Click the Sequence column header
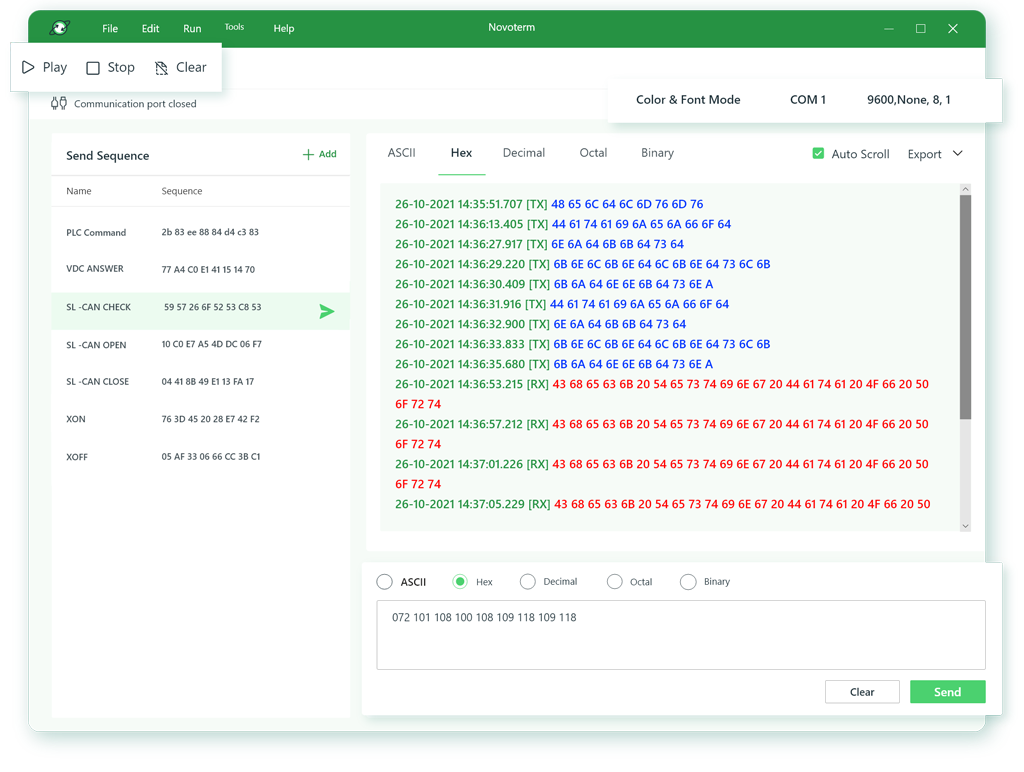This screenshot has width=1024, height=772. coord(182,191)
